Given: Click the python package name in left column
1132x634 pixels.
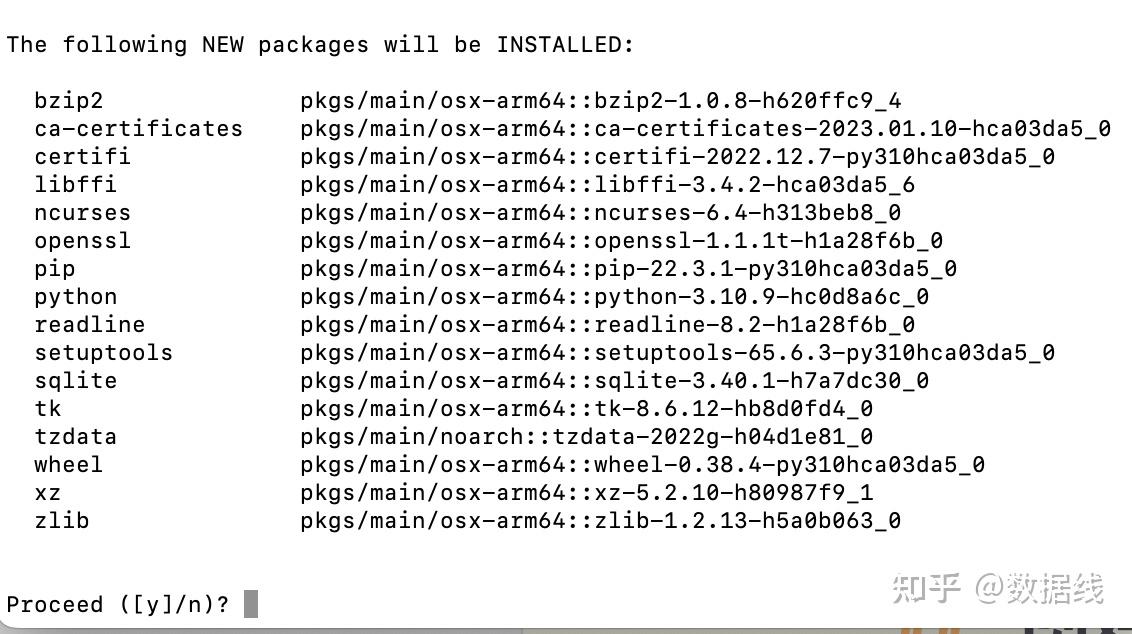Looking at the screenshot, I should coord(75,297).
